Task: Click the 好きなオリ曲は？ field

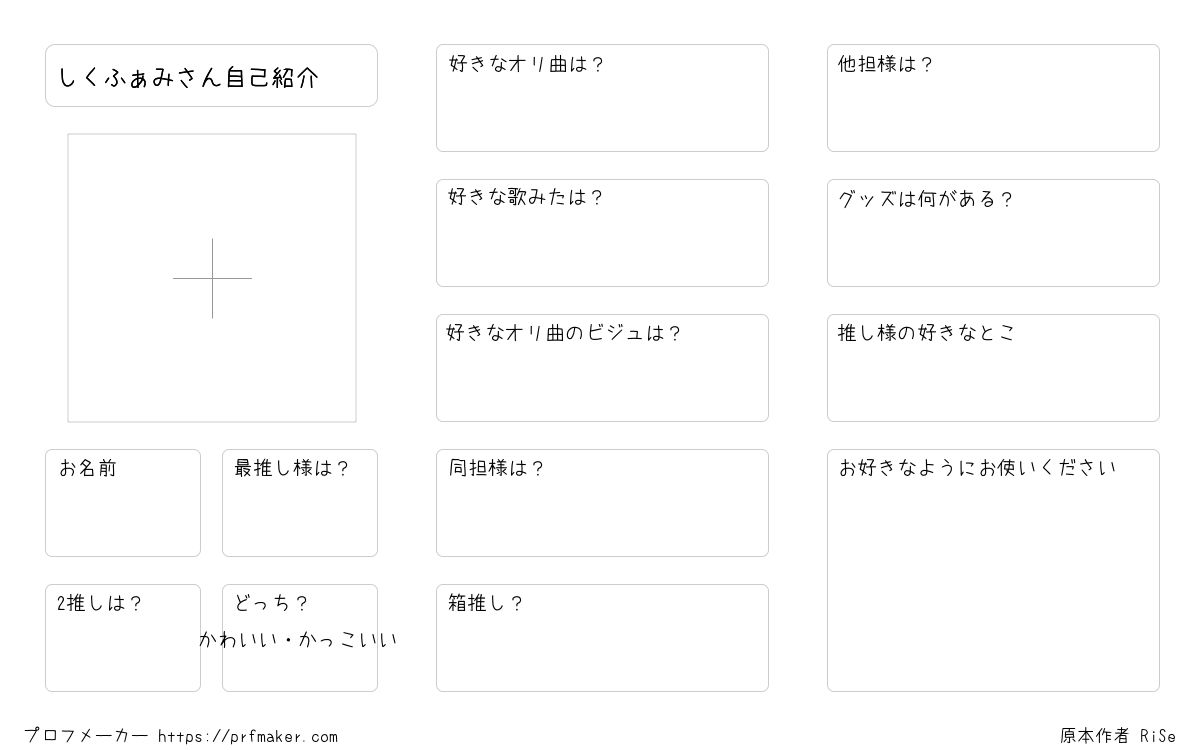Action: click(x=602, y=98)
